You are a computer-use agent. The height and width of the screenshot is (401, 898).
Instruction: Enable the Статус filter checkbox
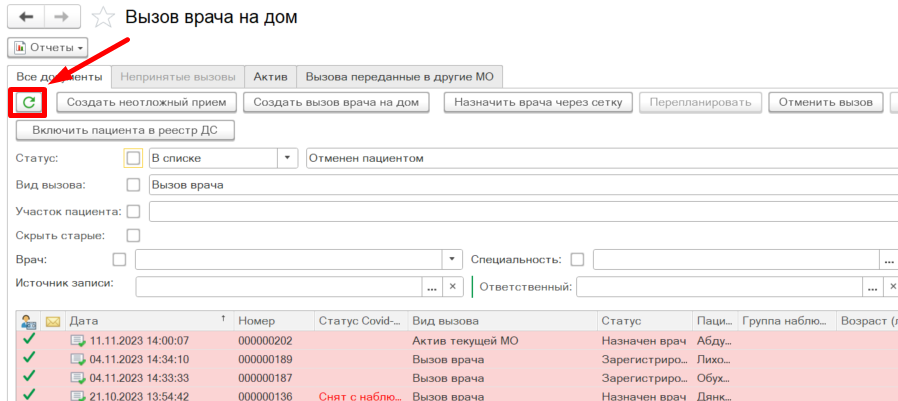133,158
